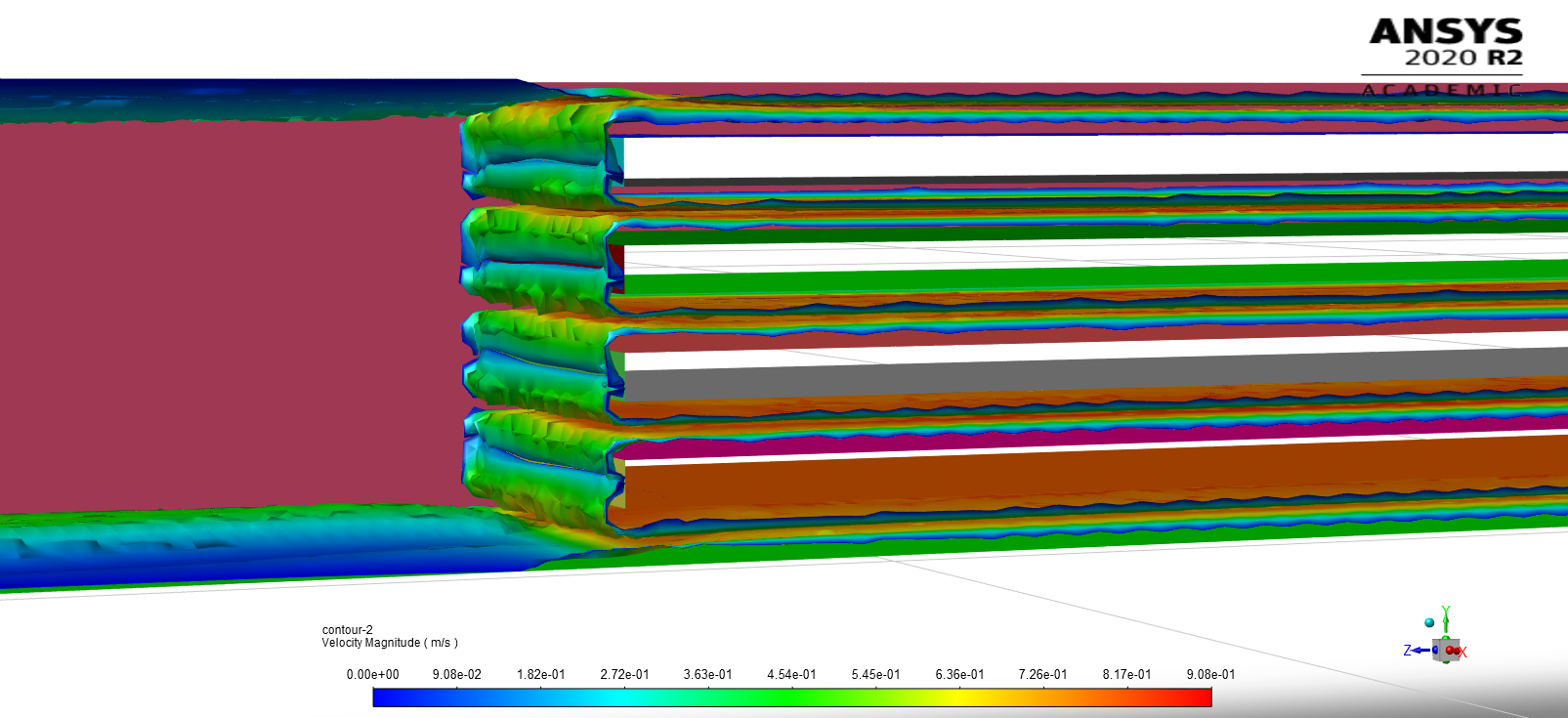Click the 7.26e-01 colorbar label
The height and width of the screenshot is (718, 1568).
point(1042,675)
